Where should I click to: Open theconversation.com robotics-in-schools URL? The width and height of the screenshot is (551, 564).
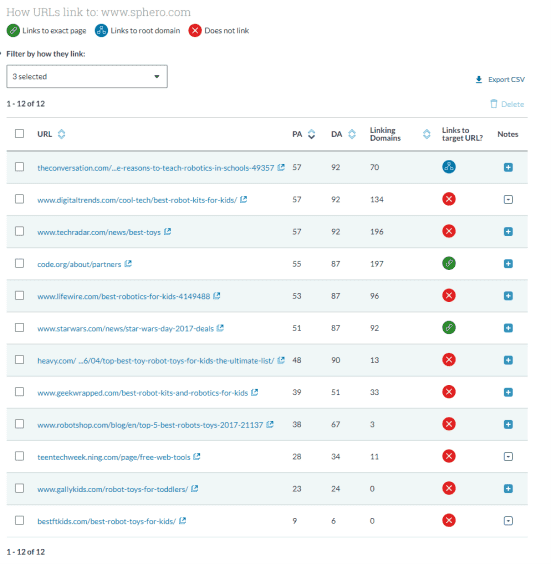(x=156, y=168)
